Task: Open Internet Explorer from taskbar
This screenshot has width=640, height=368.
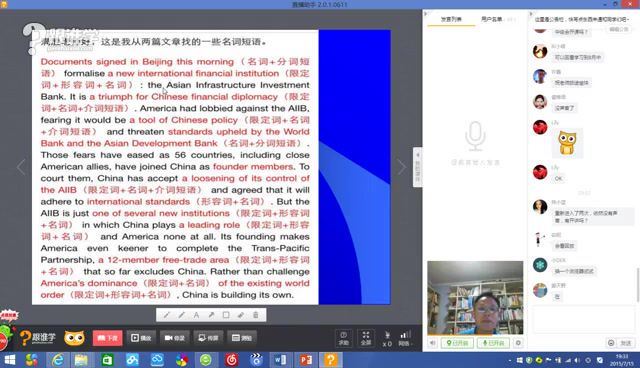Action: [58, 359]
